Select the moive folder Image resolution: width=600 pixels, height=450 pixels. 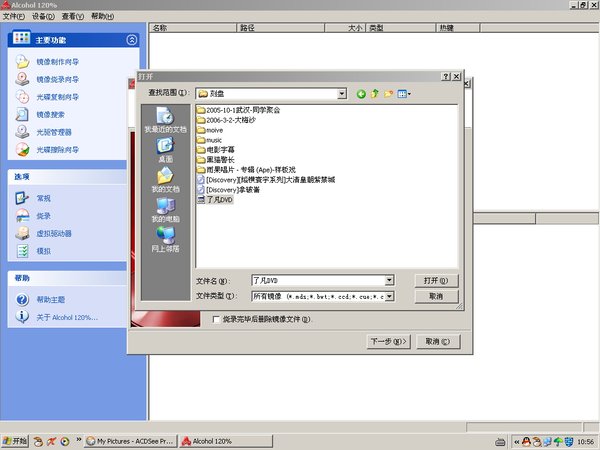pyautogui.click(x=210, y=130)
